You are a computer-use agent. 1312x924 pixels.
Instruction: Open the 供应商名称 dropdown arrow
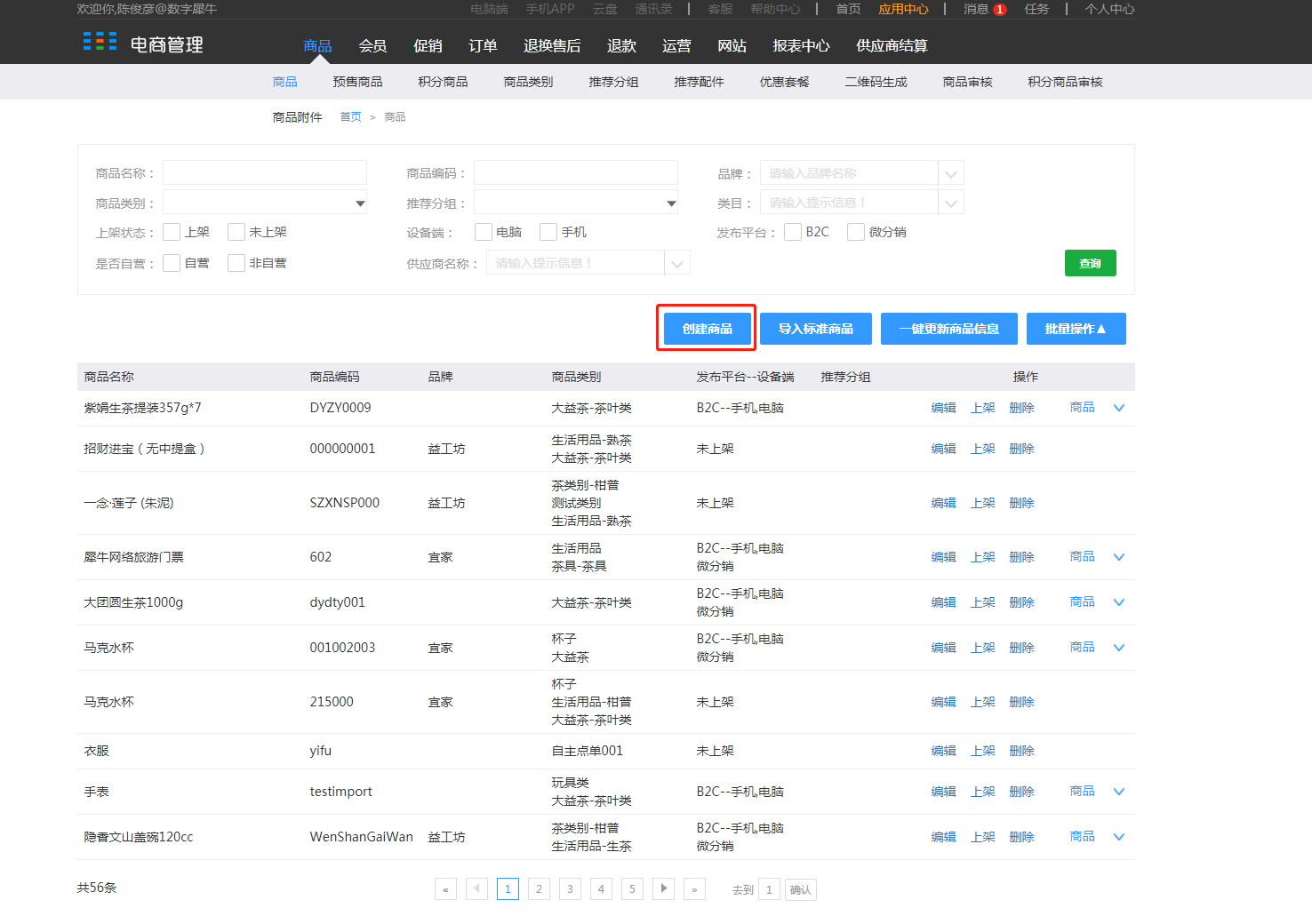tap(677, 263)
